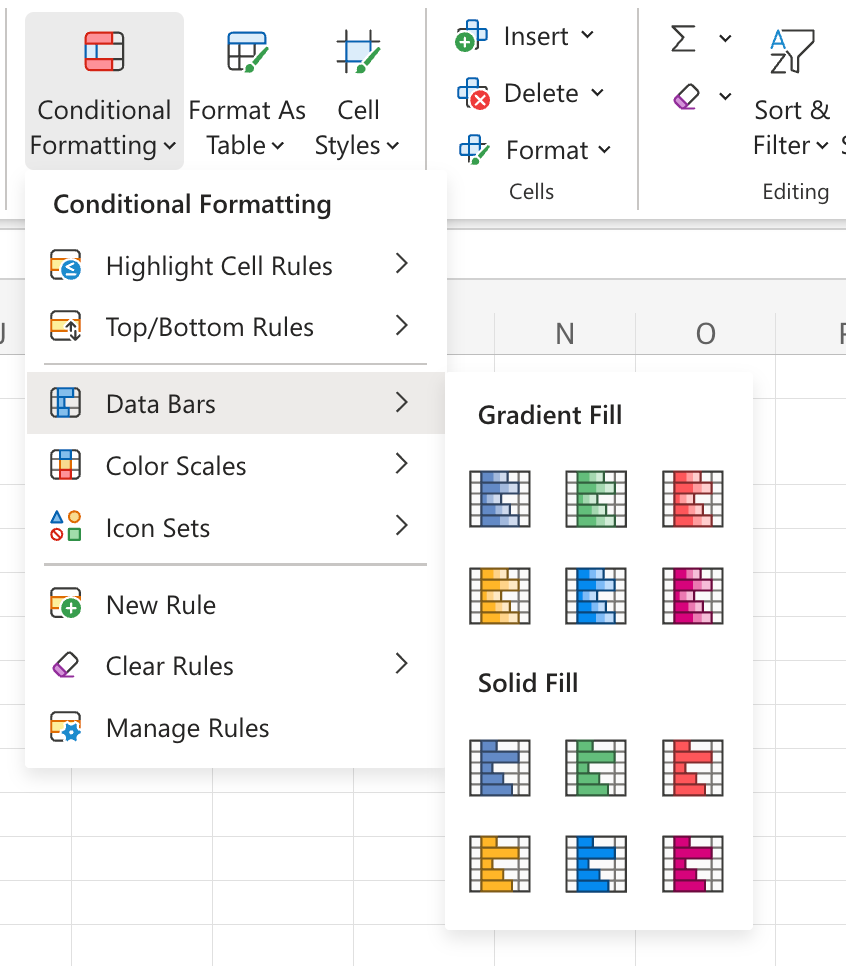
Task: Apply the green solid fill data bar
Action: 596,767
